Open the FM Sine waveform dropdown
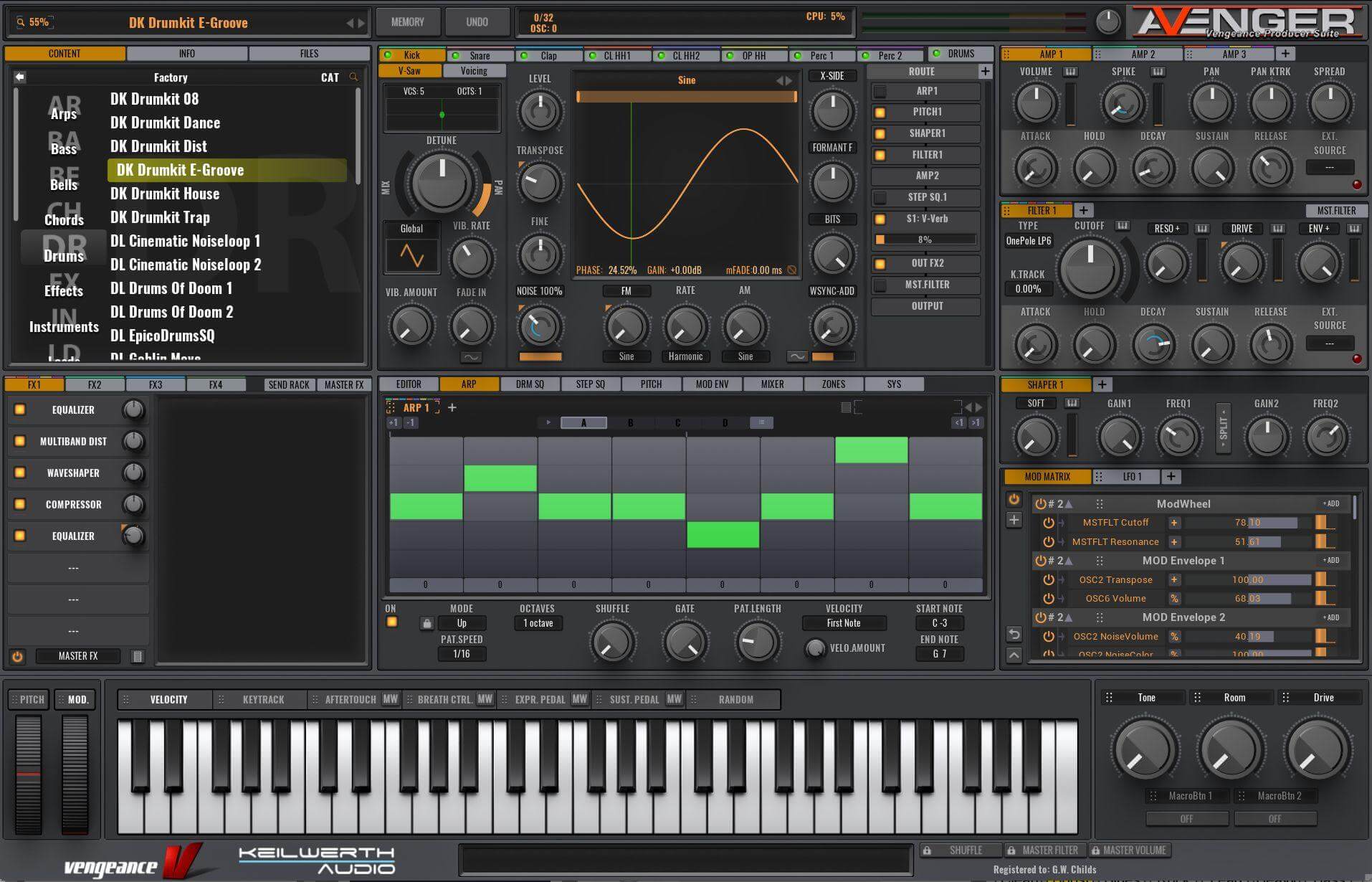Viewport: 1372px width, 882px height. pos(627,356)
